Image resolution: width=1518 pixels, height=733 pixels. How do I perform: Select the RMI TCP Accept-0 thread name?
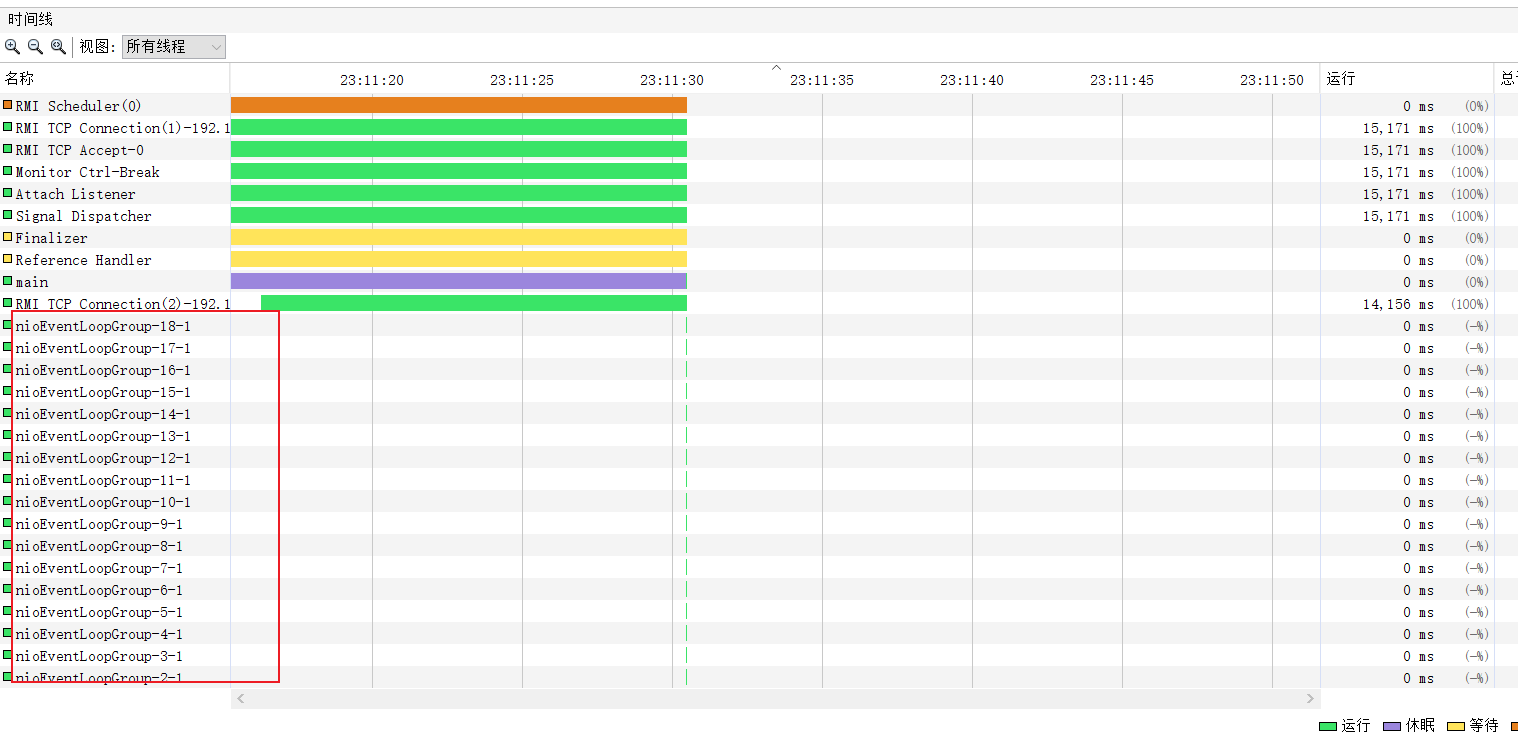pyautogui.click(x=80, y=150)
